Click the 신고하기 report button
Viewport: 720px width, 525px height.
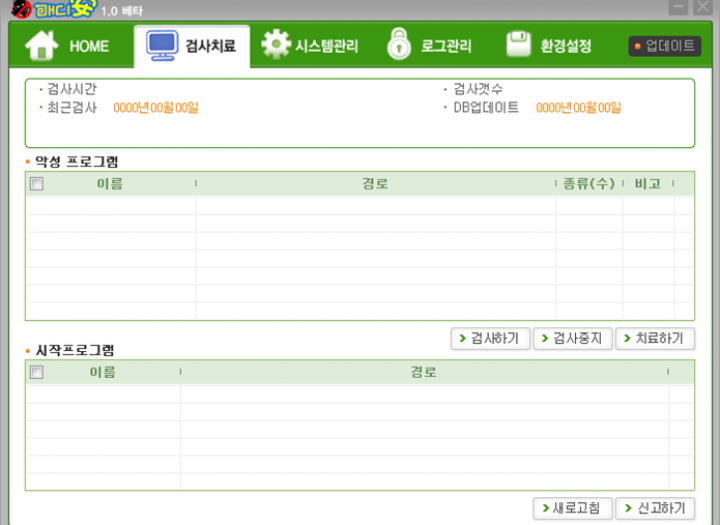pos(654,508)
